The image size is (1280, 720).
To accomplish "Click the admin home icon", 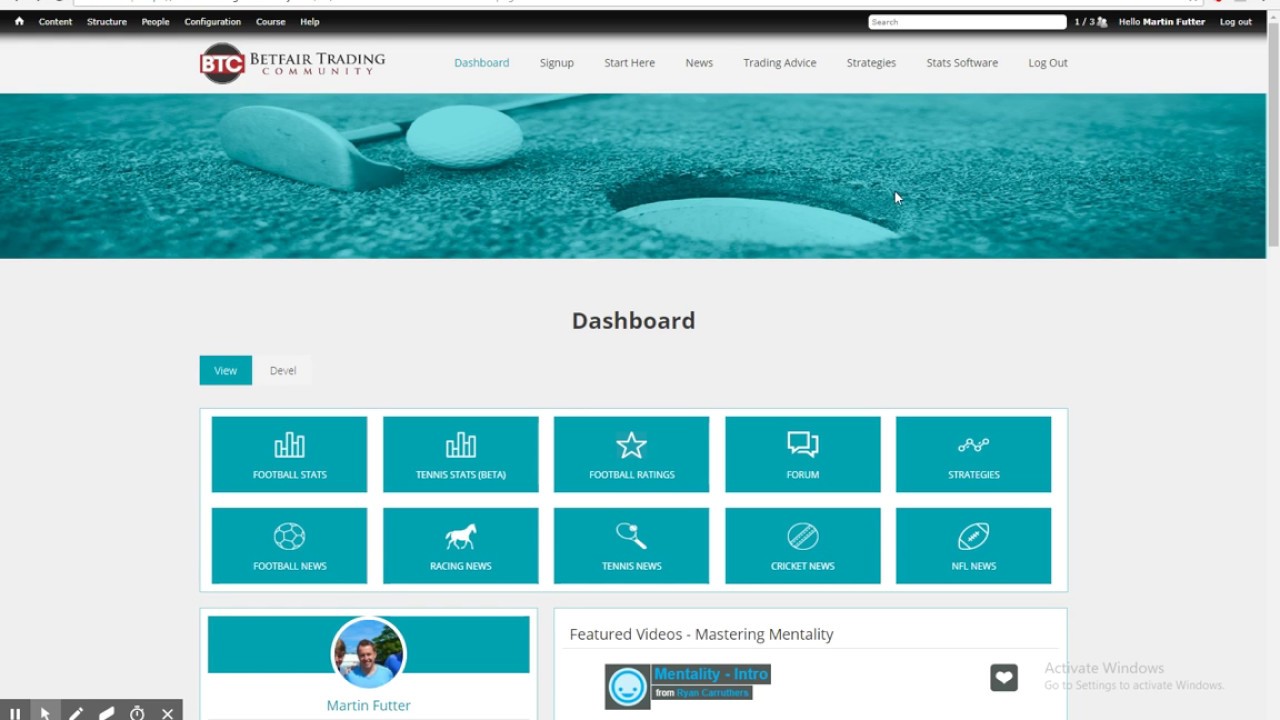I will click(x=19, y=21).
